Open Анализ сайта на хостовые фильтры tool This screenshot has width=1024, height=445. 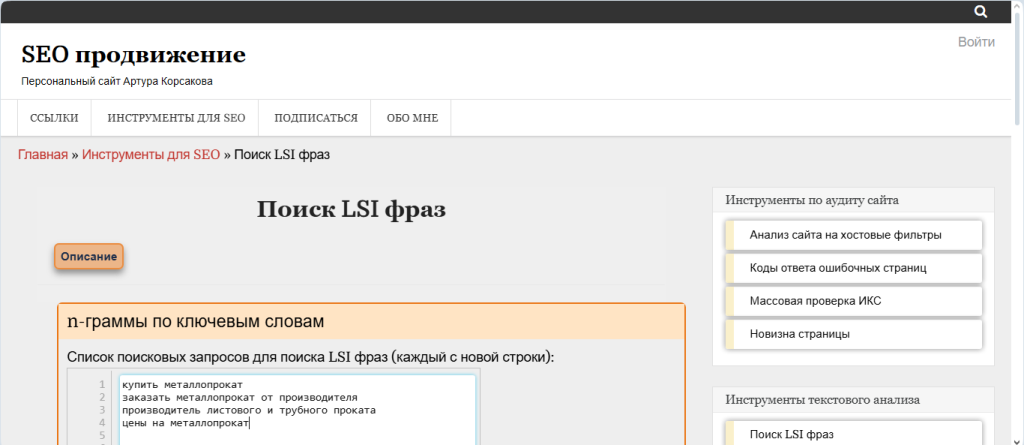(845, 235)
